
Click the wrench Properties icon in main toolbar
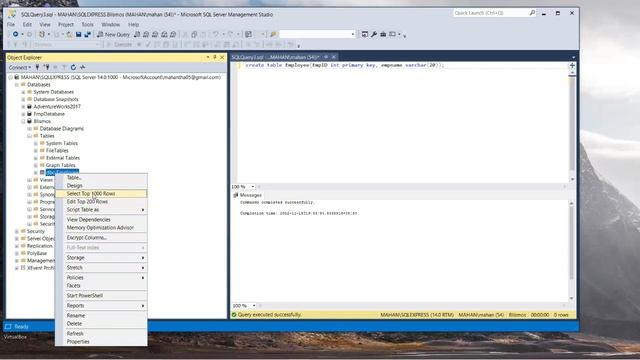374,34
